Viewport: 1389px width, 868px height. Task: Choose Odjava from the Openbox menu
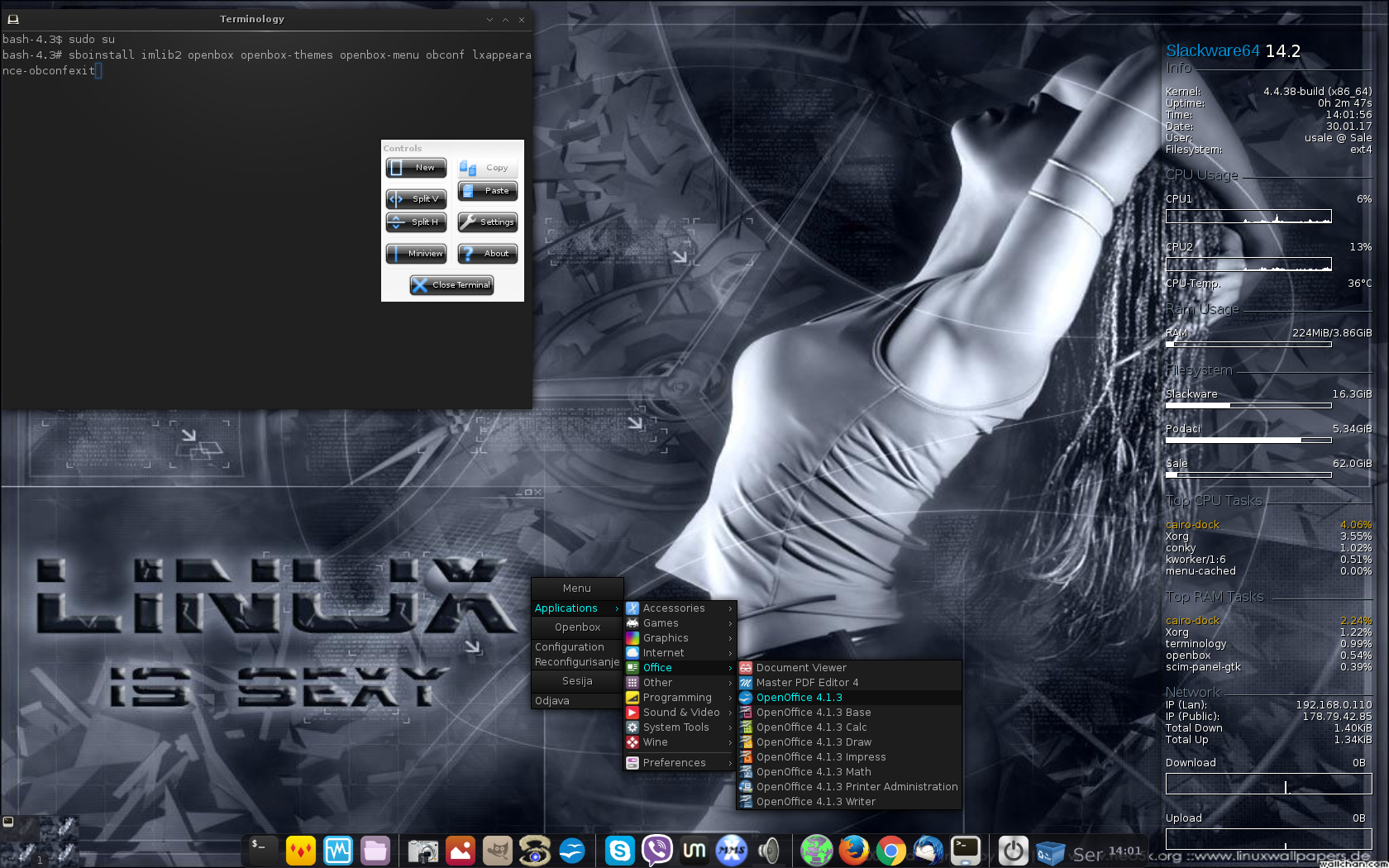point(552,701)
